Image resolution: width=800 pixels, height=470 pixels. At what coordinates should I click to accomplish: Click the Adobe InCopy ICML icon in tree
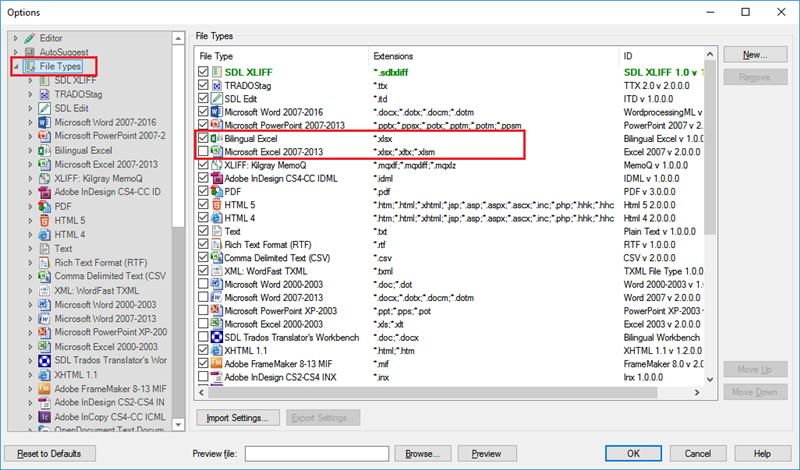(44, 417)
